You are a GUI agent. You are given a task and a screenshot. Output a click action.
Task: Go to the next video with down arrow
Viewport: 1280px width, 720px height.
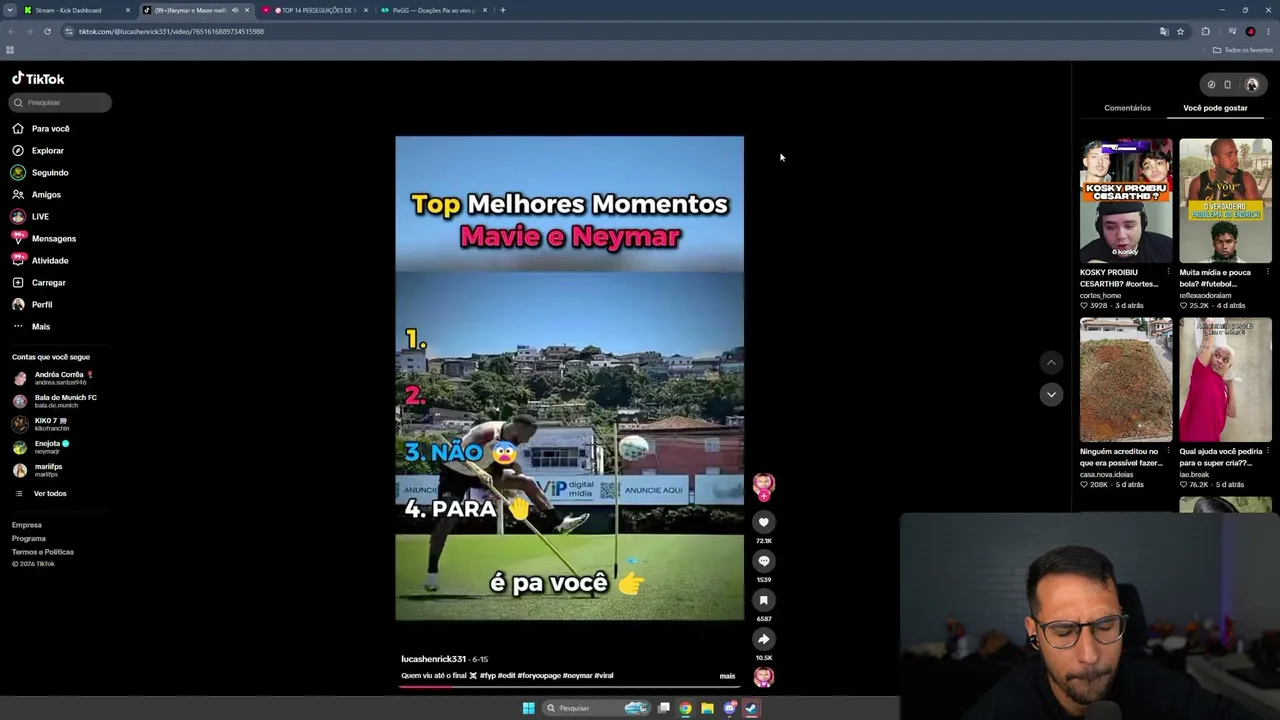click(1051, 394)
